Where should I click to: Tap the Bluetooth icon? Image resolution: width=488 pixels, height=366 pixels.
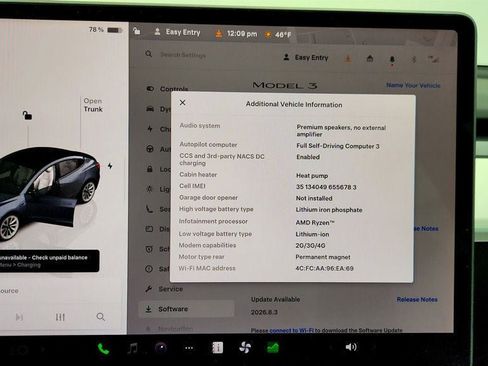[x=414, y=60]
